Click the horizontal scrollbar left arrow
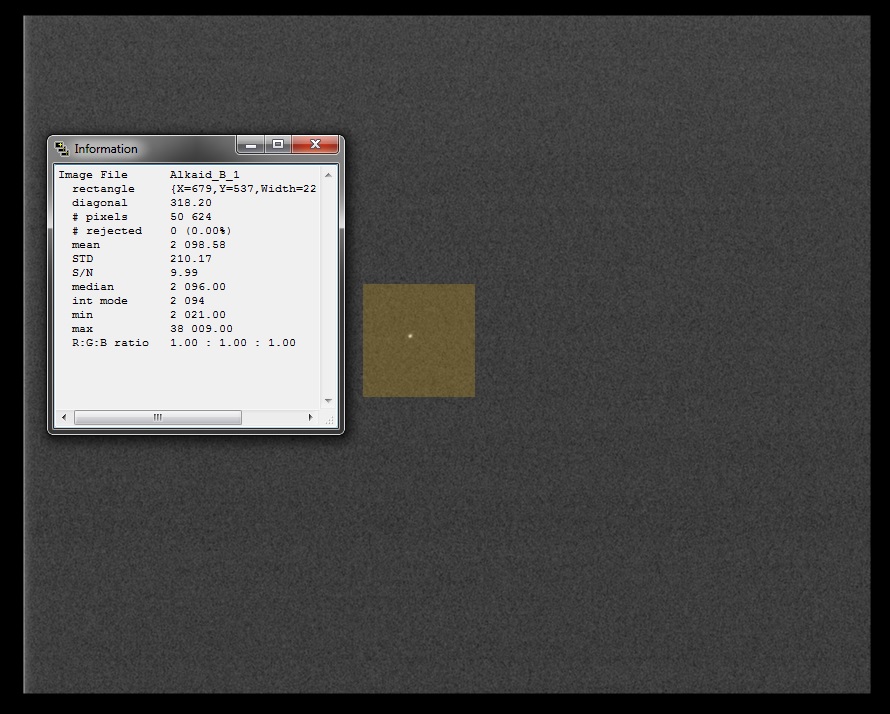This screenshot has width=890, height=714. click(x=65, y=417)
